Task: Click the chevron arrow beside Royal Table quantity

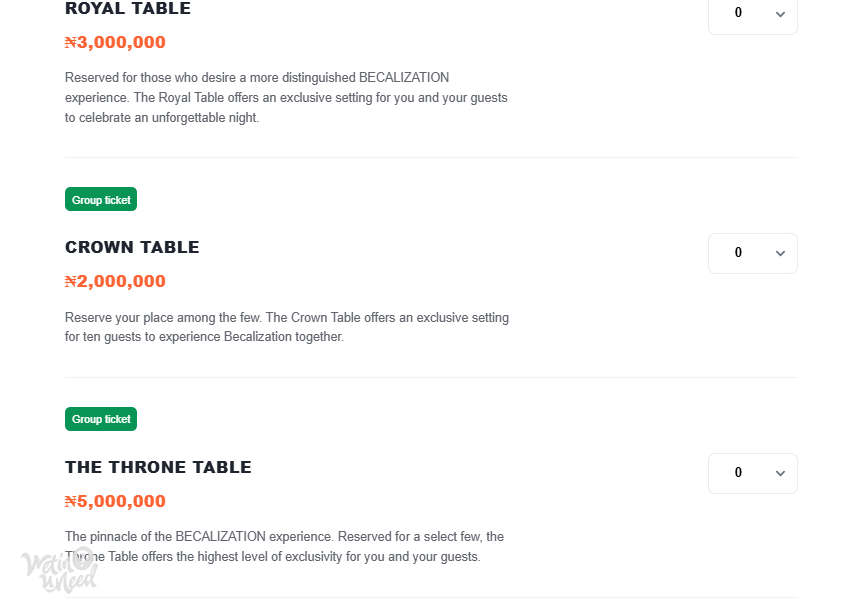Action: pos(780,14)
